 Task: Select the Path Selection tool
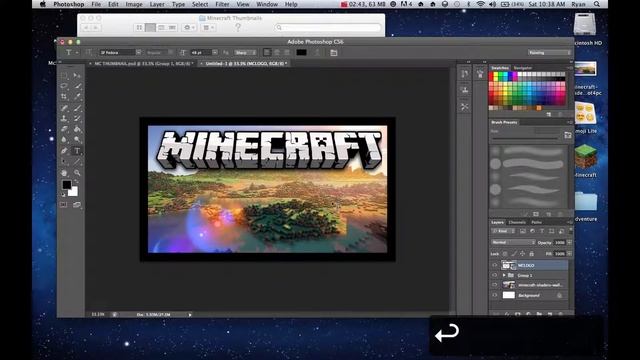(64, 162)
